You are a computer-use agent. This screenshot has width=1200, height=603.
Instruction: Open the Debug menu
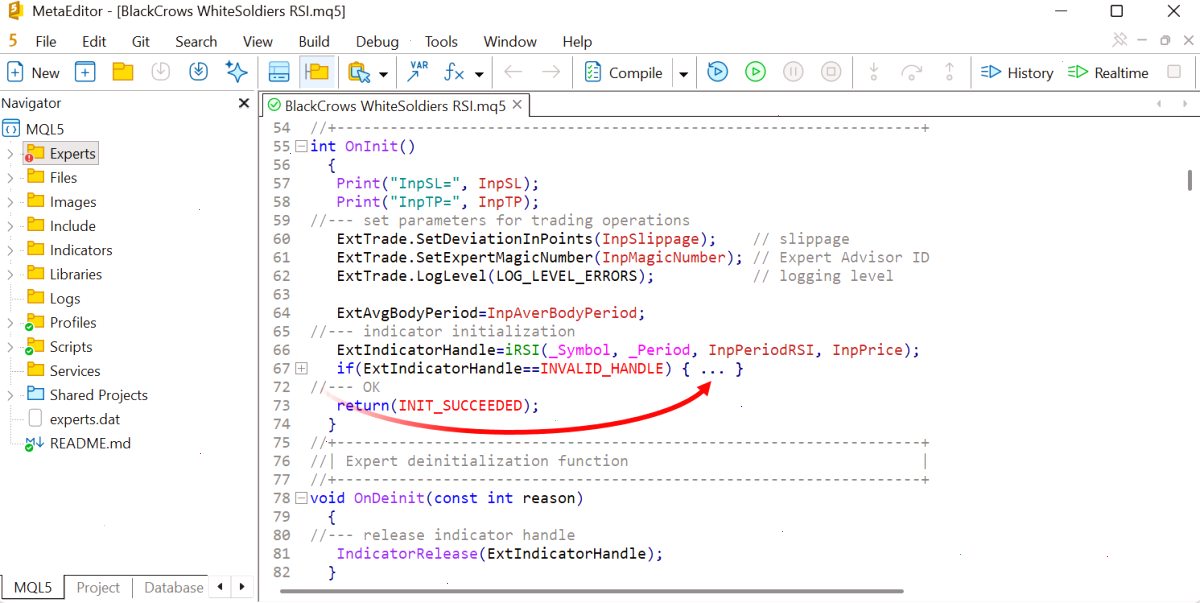(377, 41)
